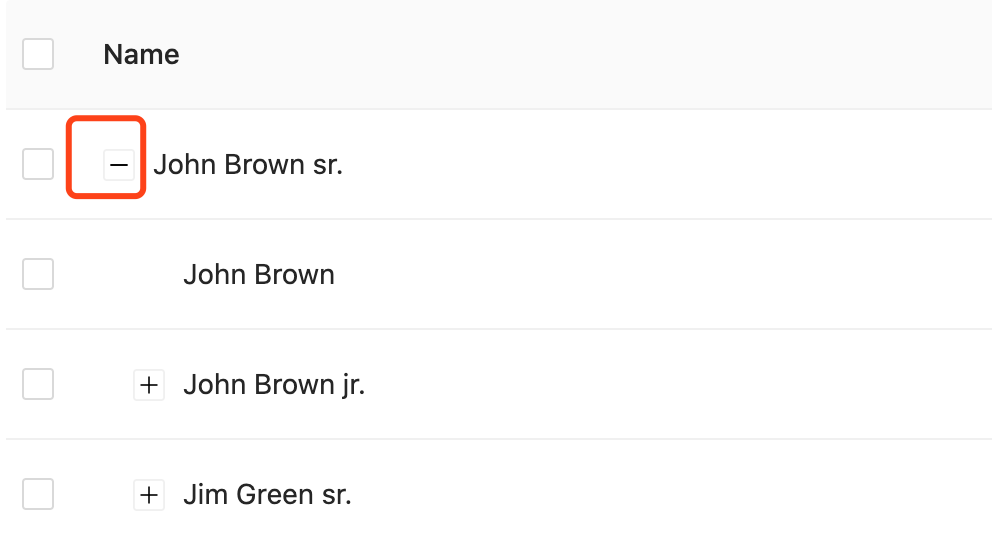The height and width of the screenshot is (548, 992).
Task: Click the Name column header
Action: click(x=141, y=54)
